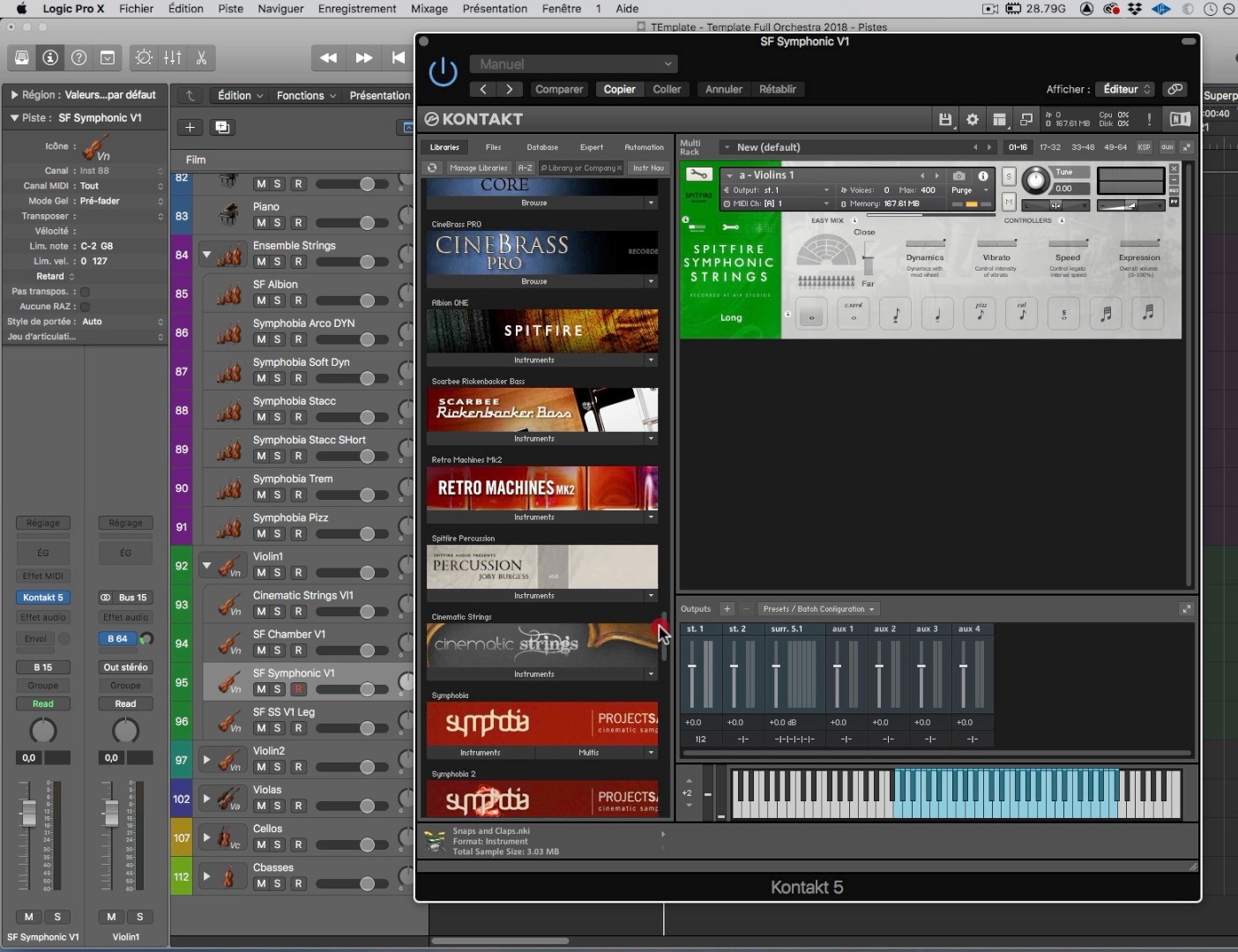The image size is (1238, 952).
Task: Click the Copier button
Action: pyautogui.click(x=619, y=89)
